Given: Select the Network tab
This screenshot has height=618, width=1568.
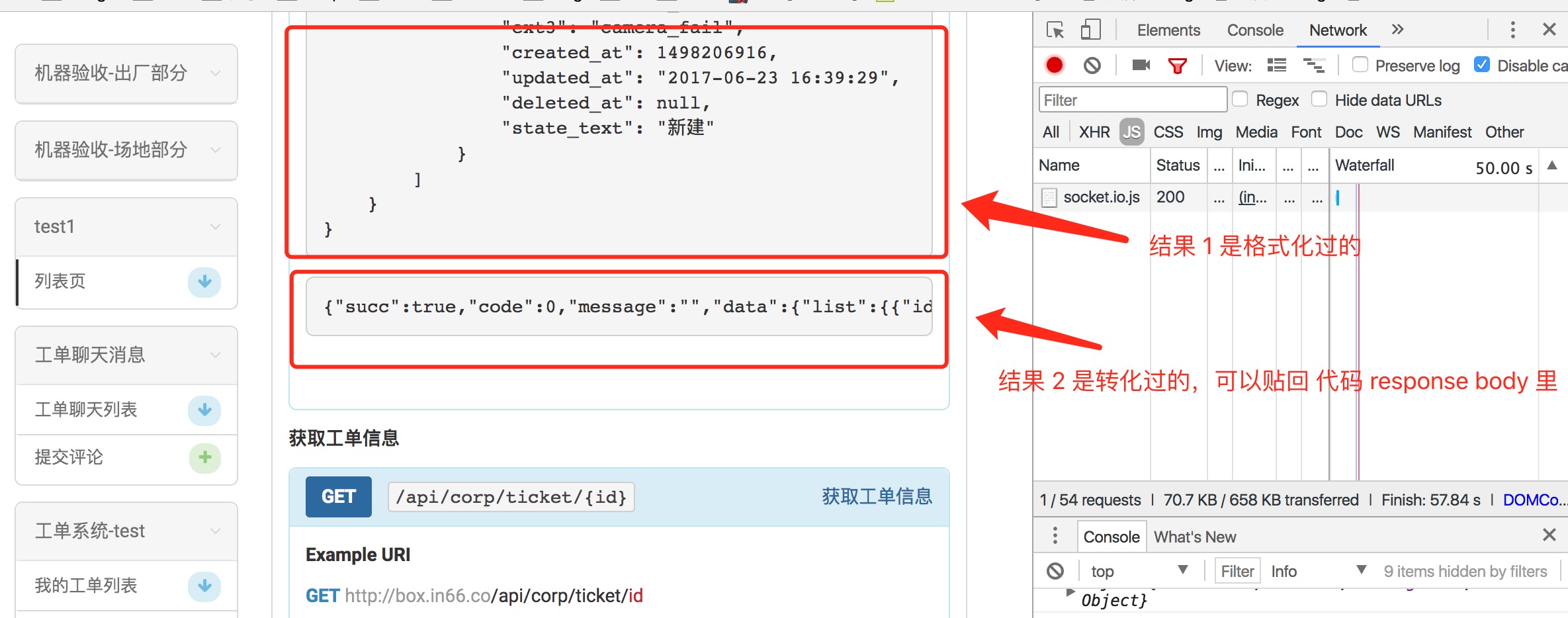Looking at the screenshot, I should click(x=1338, y=30).
